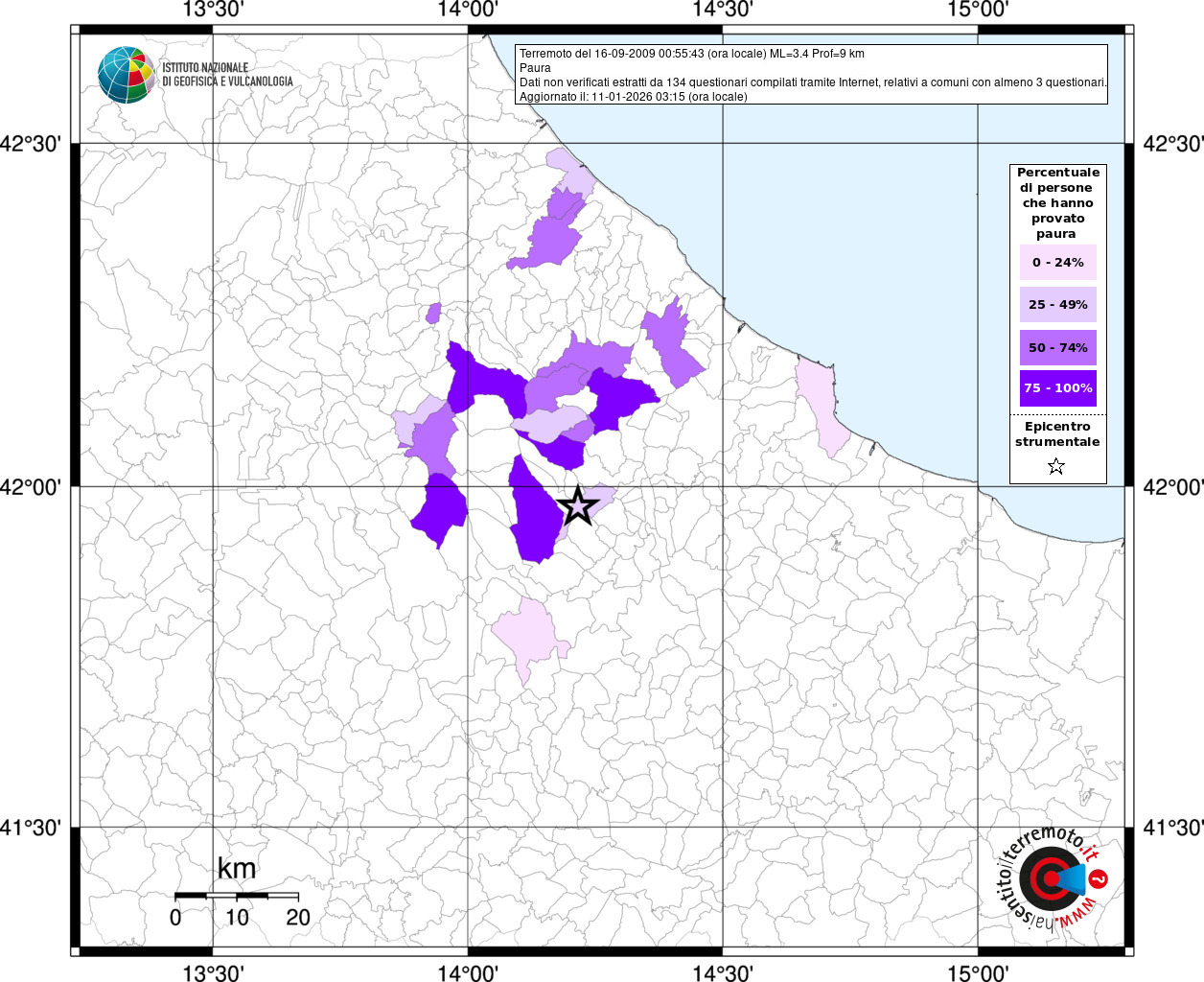The image size is (1204, 982).
Task: Click the INGV globe logo
Action: click(127, 75)
